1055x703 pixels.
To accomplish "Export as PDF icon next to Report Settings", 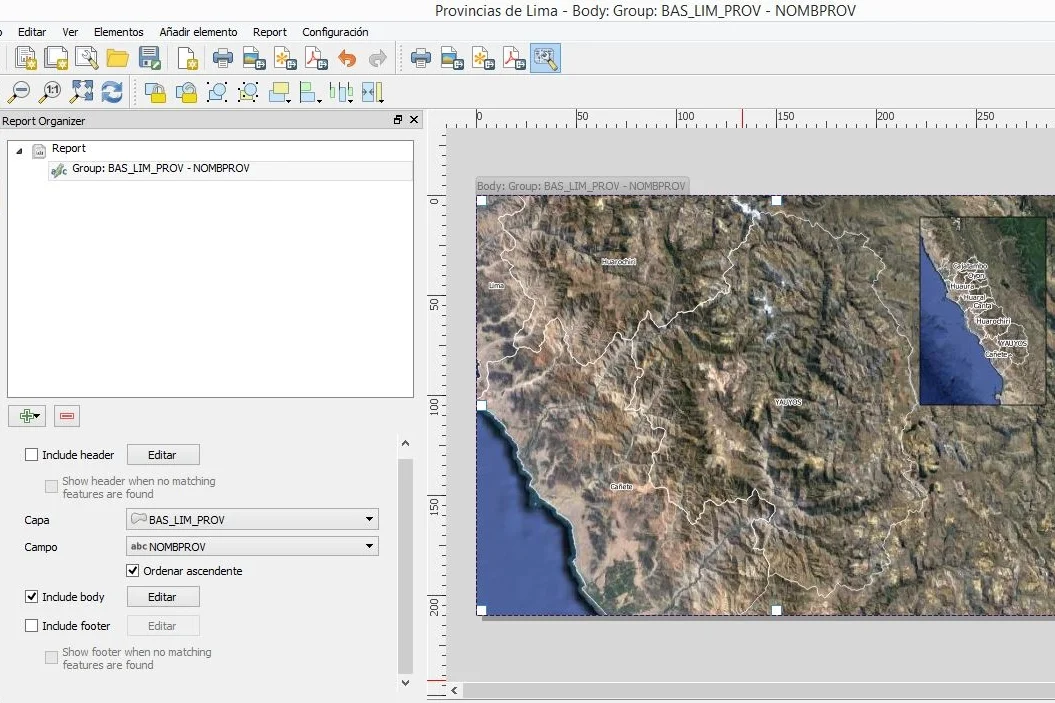I will click(x=515, y=59).
